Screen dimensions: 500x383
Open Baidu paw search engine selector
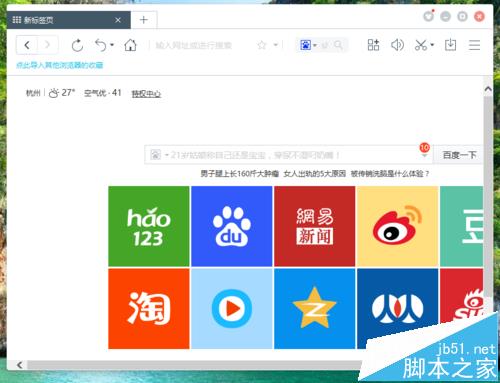point(308,45)
